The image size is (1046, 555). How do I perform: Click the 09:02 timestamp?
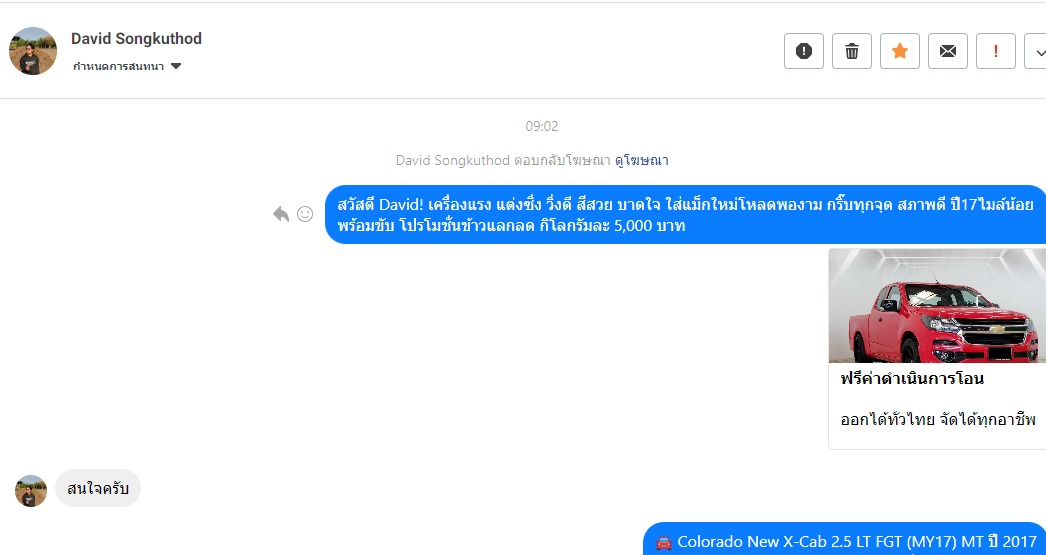542,126
